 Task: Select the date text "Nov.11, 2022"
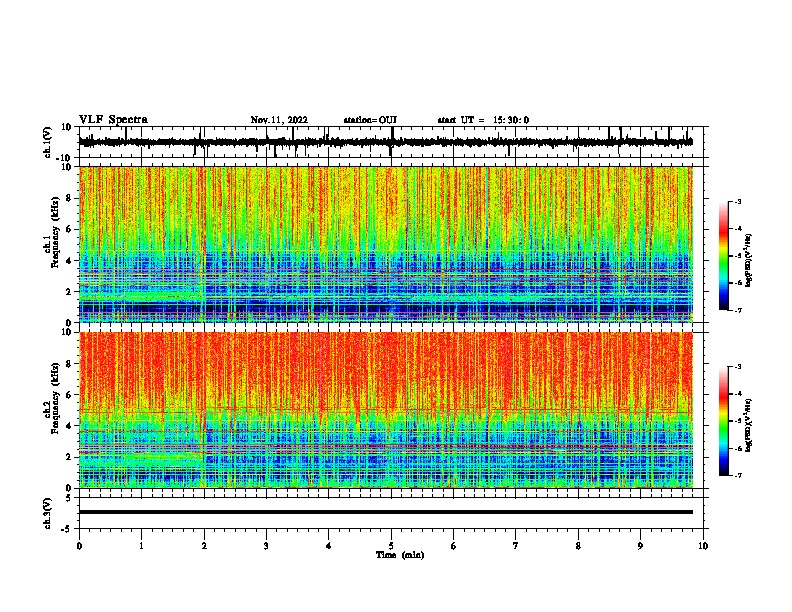pos(279,120)
